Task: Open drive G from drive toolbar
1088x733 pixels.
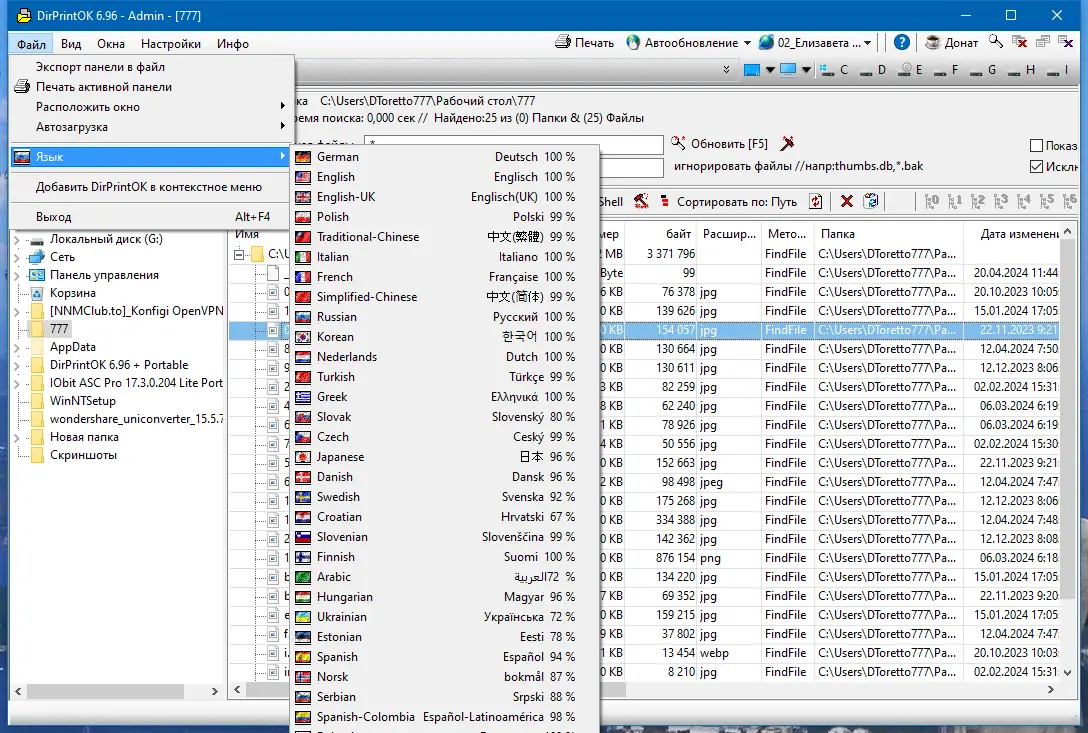Action: pos(983,69)
